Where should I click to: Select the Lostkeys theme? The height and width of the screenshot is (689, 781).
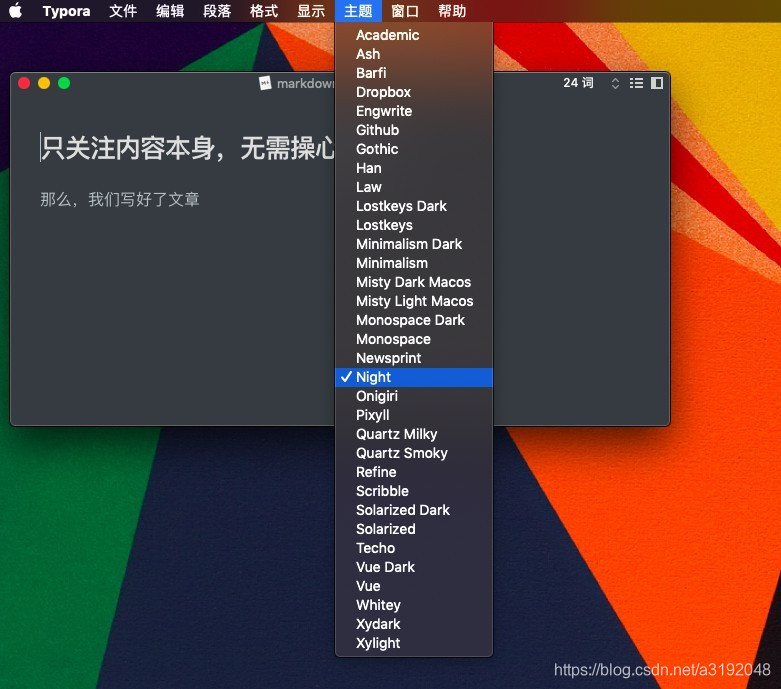[x=414, y=225]
